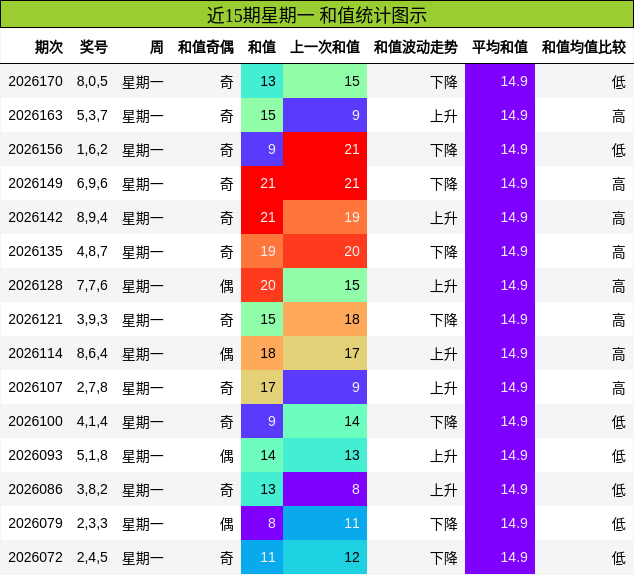Select period number 2026149
634x575 pixels.
[36, 183]
